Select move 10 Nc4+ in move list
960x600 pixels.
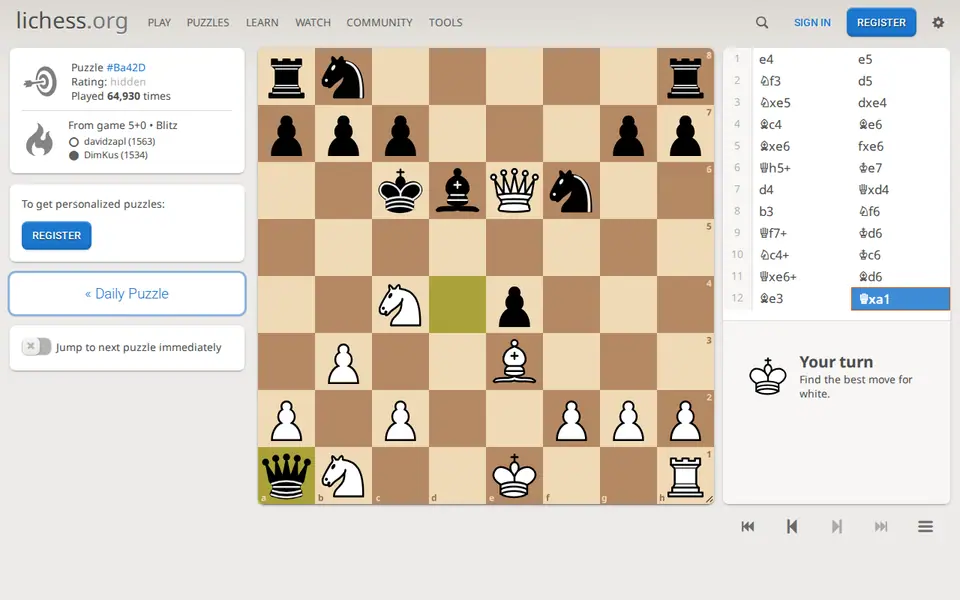point(801,255)
